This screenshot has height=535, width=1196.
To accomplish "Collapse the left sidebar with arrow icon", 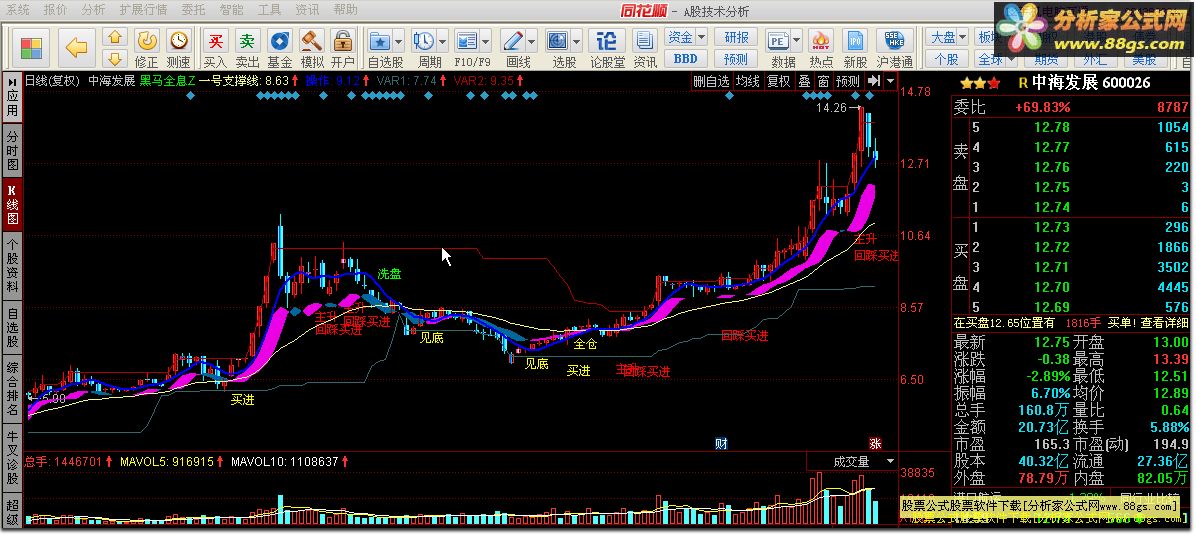I will pos(12,80).
